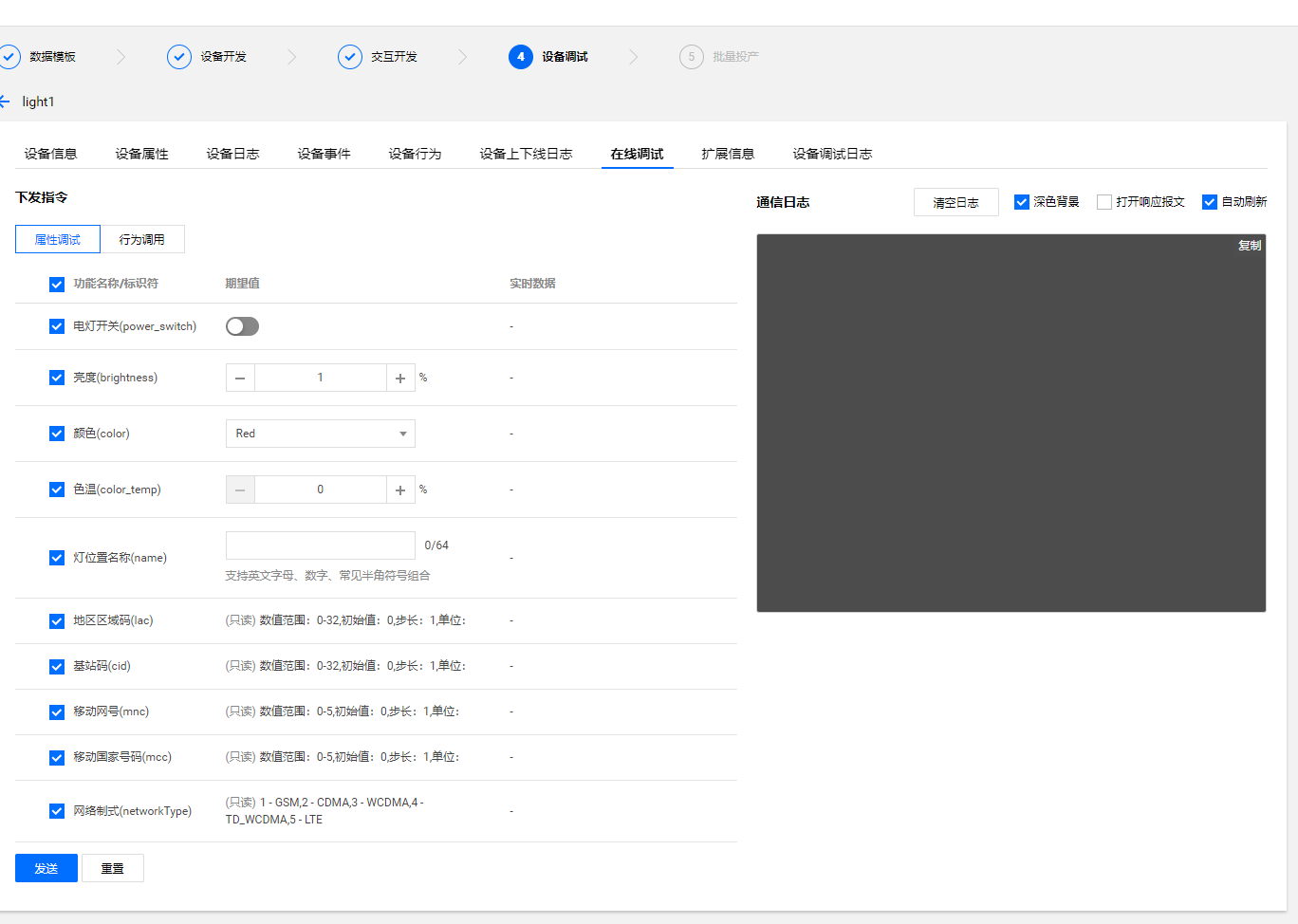
Task: Click the 清空日志 clear log button
Action: tap(955, 202)
